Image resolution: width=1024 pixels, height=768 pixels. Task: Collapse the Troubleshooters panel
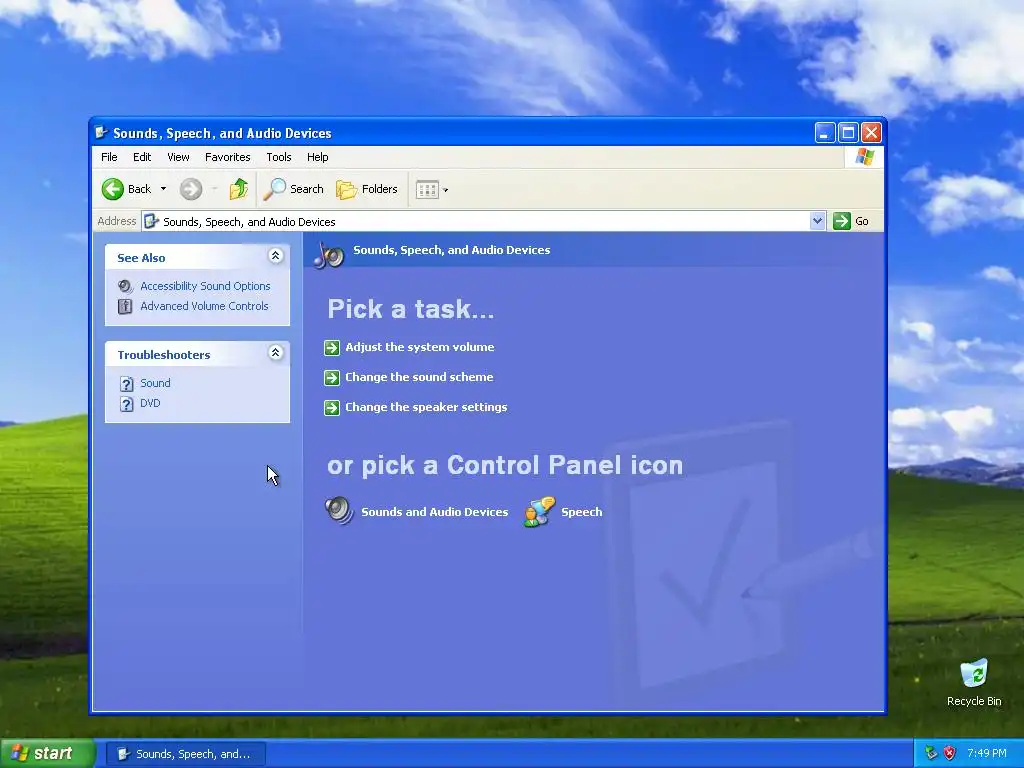[276, 353]
